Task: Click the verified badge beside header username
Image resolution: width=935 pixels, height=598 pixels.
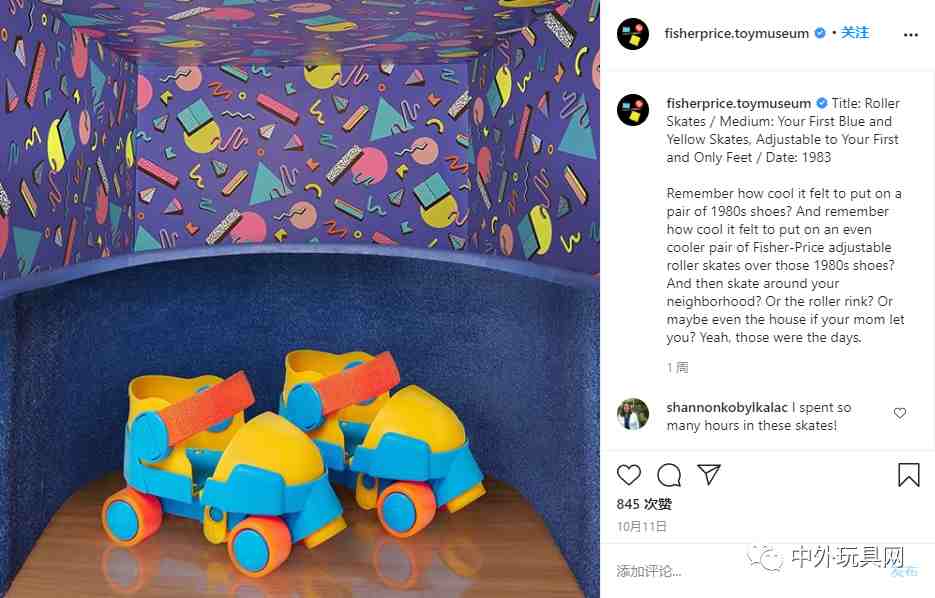Action: coord(820,33)
